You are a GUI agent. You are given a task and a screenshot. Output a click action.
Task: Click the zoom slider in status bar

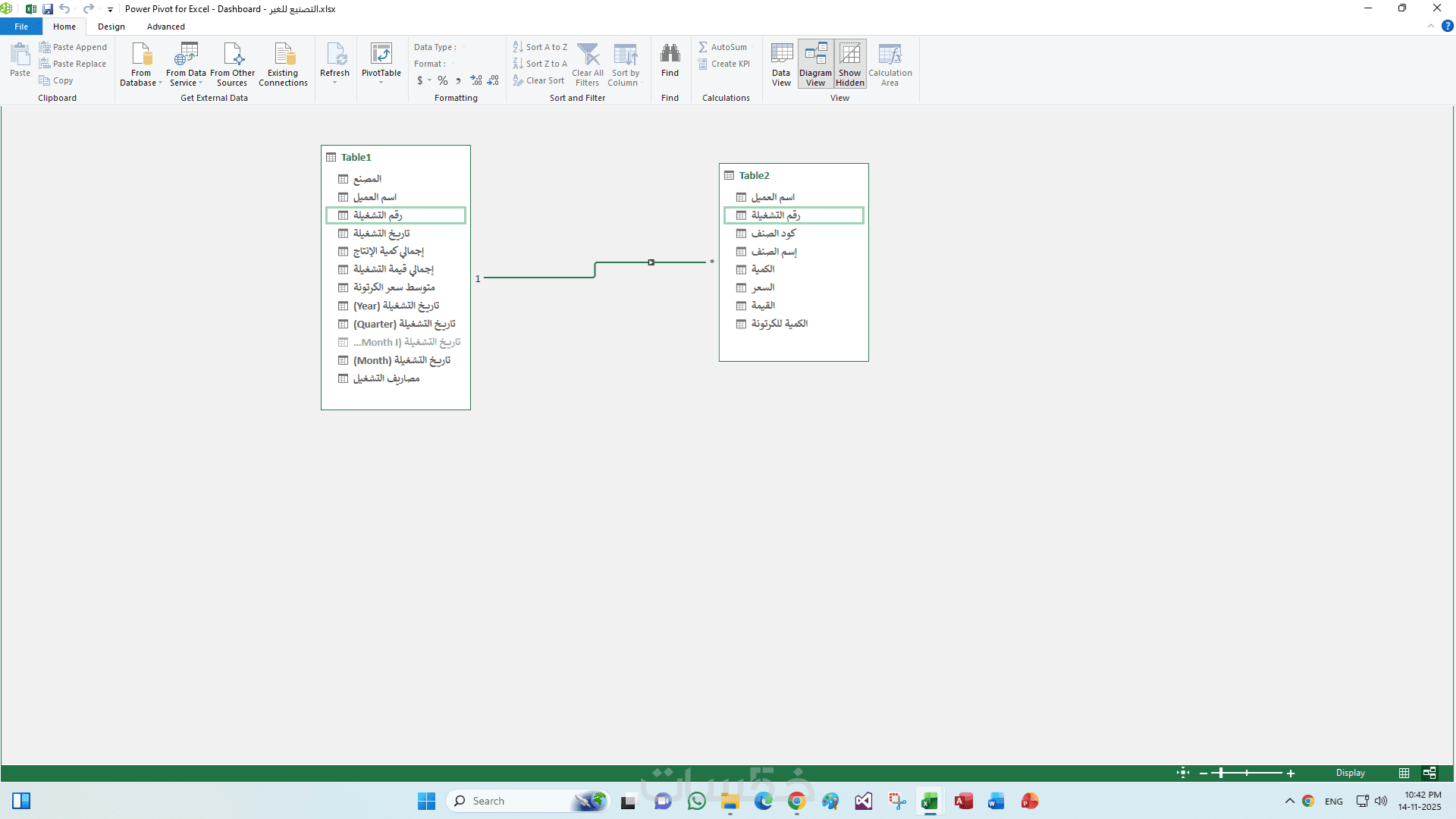point(1221,773)
